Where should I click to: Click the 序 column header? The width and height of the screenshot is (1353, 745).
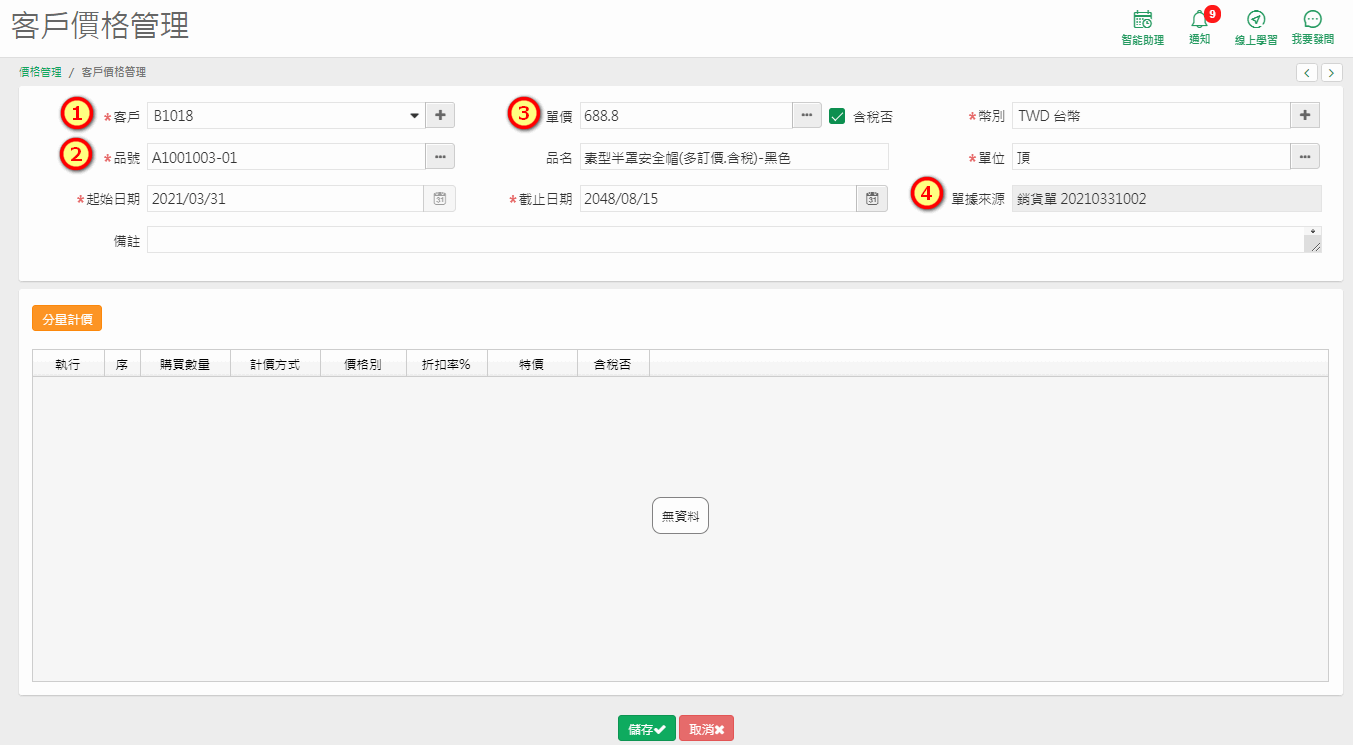tap(122, 364)
